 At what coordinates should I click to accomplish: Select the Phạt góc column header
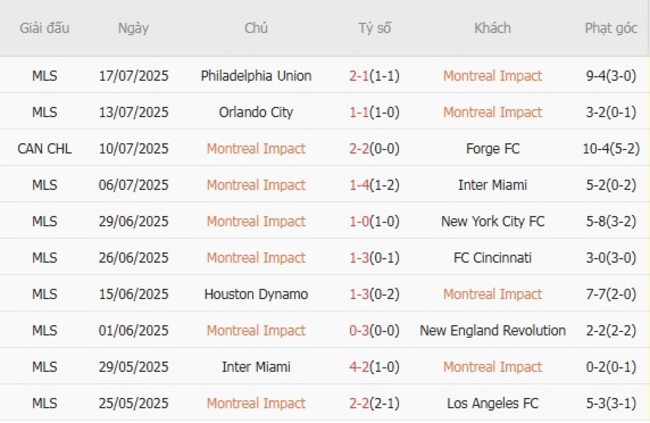[x=611, y=28]
